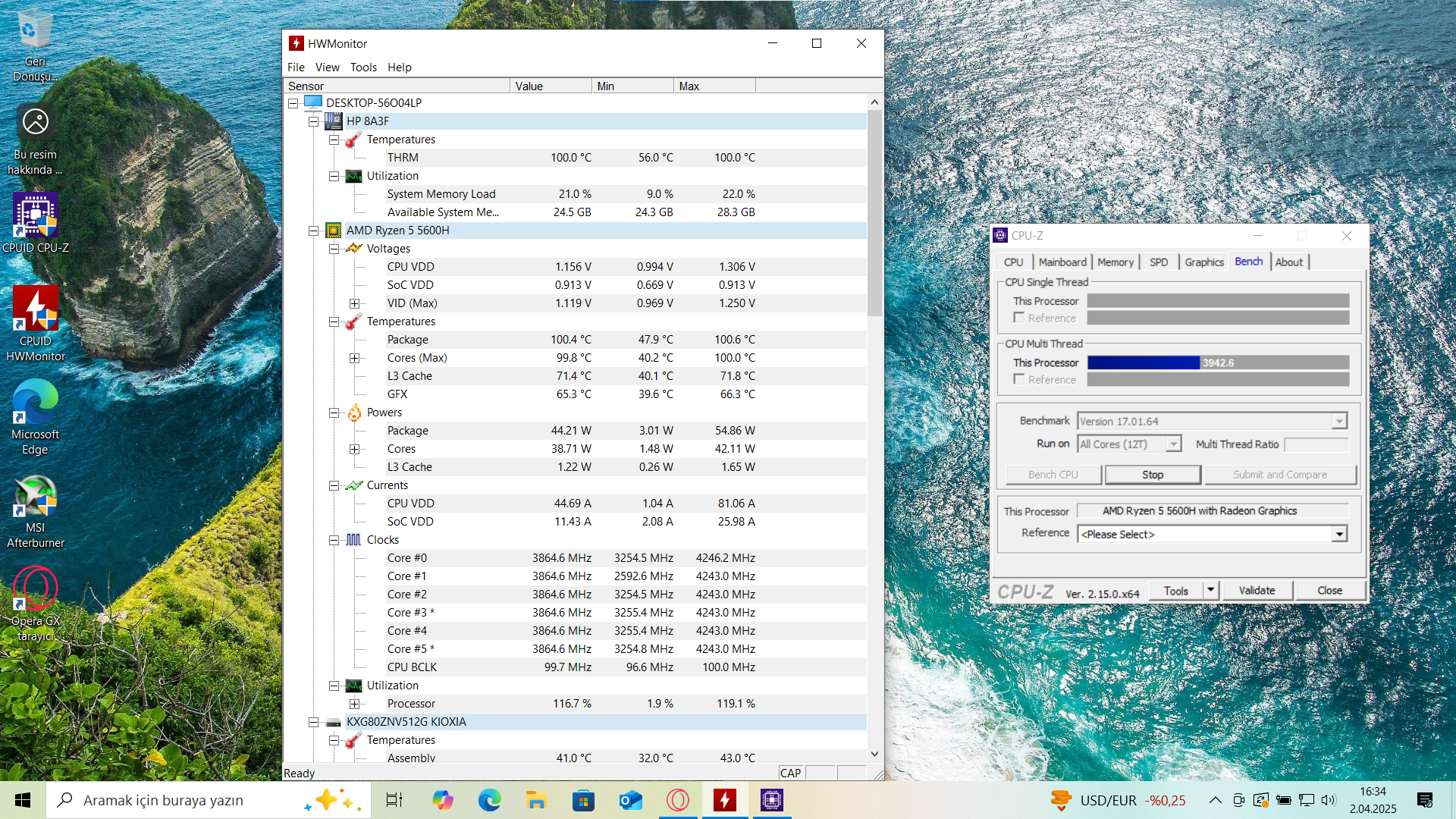Enable the Multi Thread Reference checkbox

(1019, 379)
